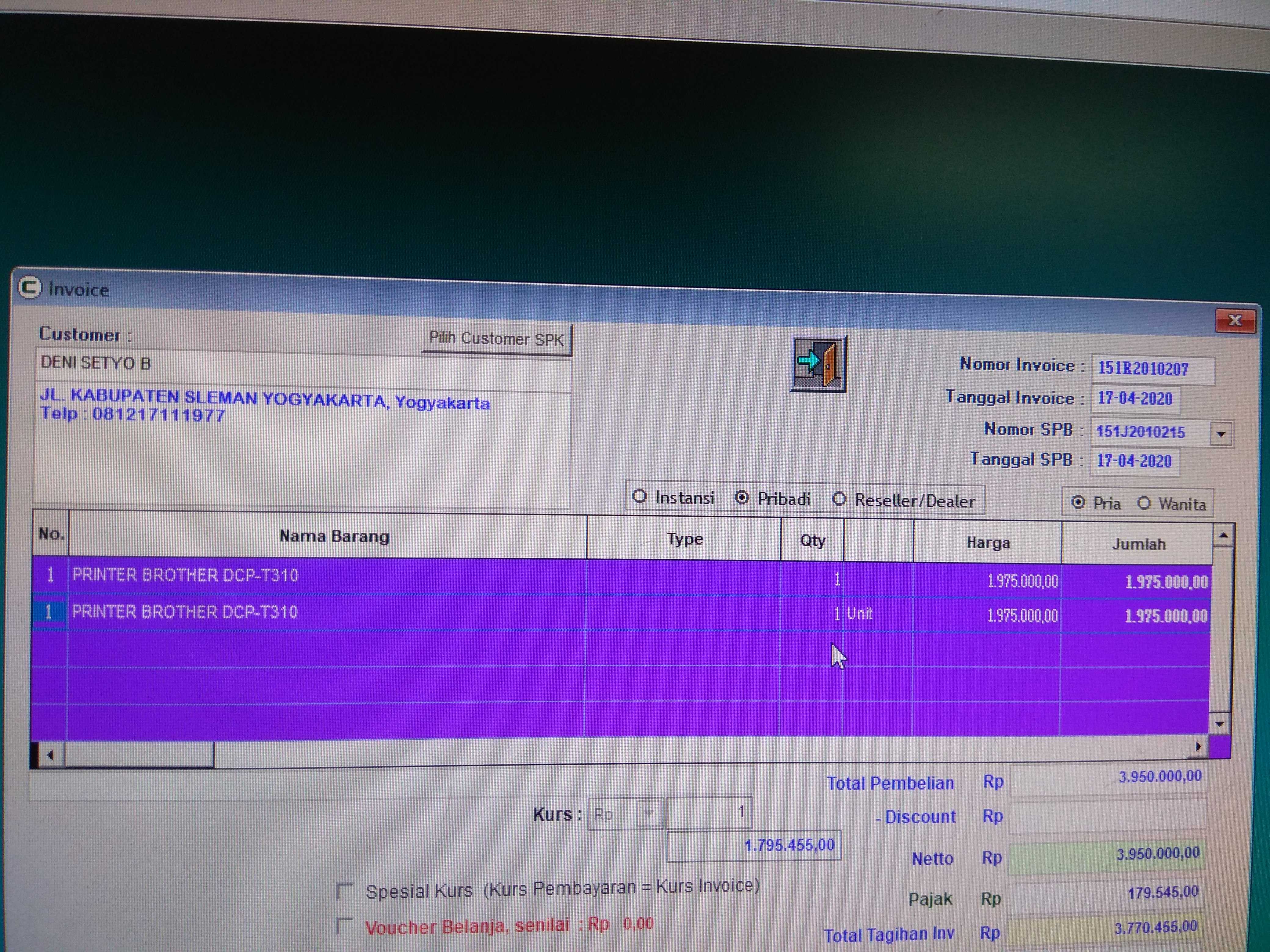Expand the Nomor SPB dropdown
The width and height of the screenshot is (1270, 952).
tap(1221, 435)
